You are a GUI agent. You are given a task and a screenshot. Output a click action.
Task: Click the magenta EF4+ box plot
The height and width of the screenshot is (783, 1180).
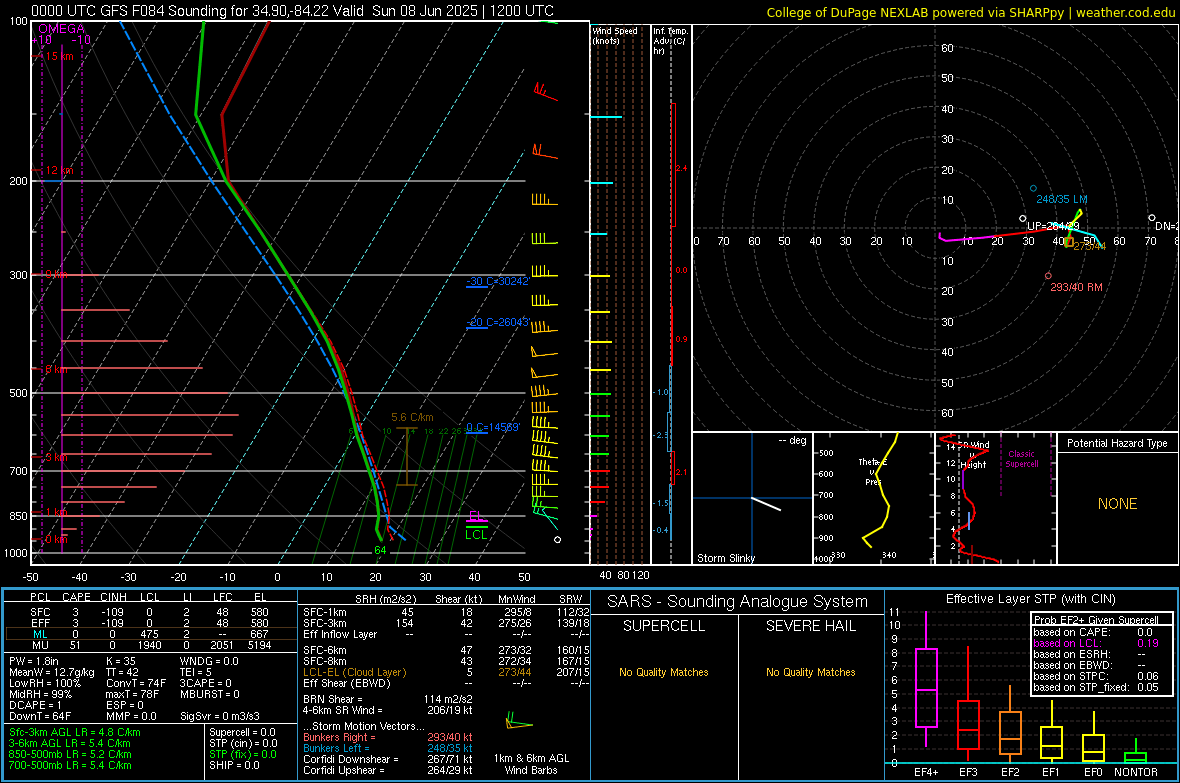tap(926, 679)
